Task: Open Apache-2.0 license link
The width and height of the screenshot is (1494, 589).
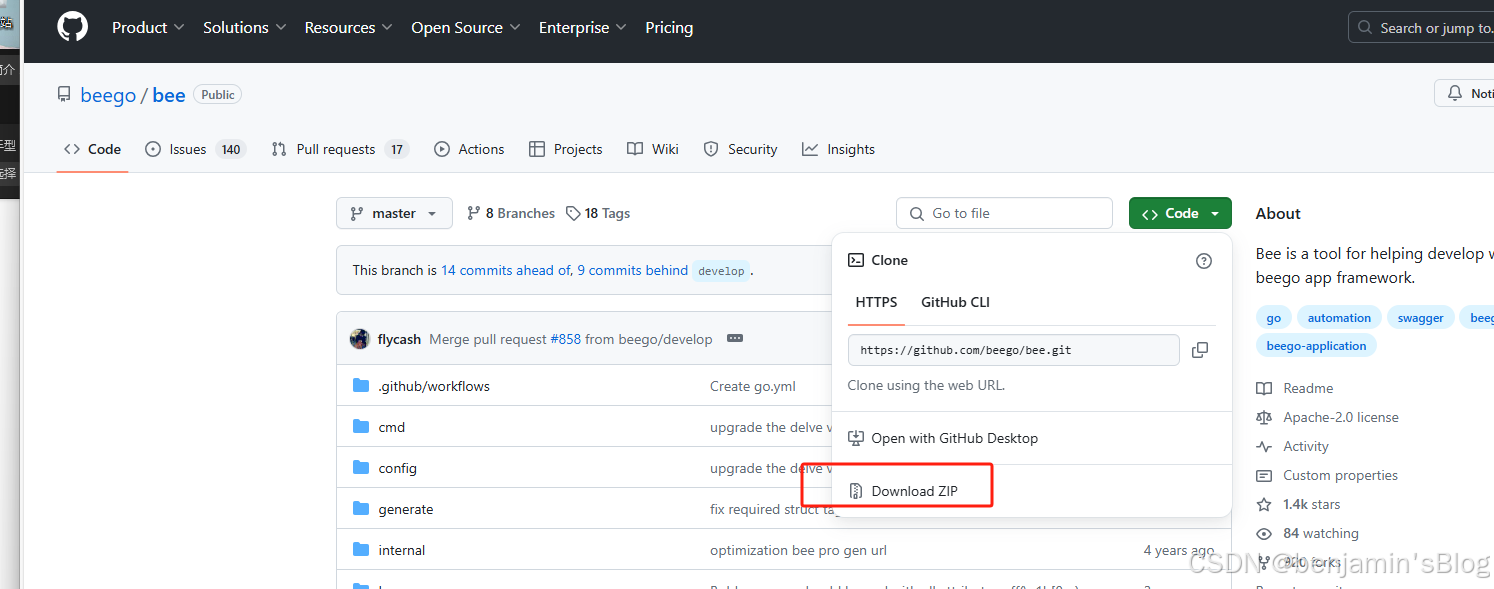Action: tap(1341, 417)
